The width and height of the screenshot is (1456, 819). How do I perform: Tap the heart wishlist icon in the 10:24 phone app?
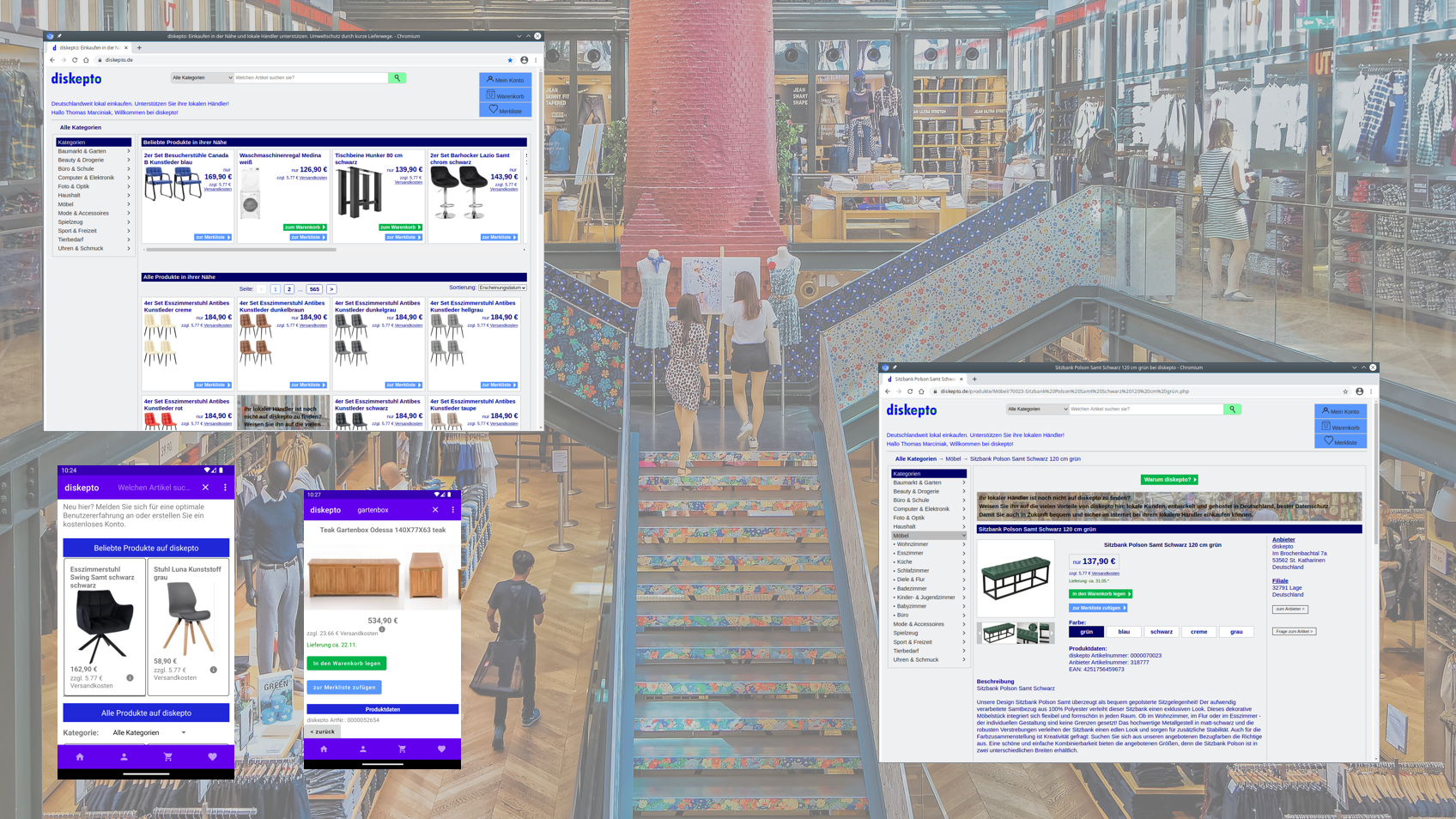[212, 757]
